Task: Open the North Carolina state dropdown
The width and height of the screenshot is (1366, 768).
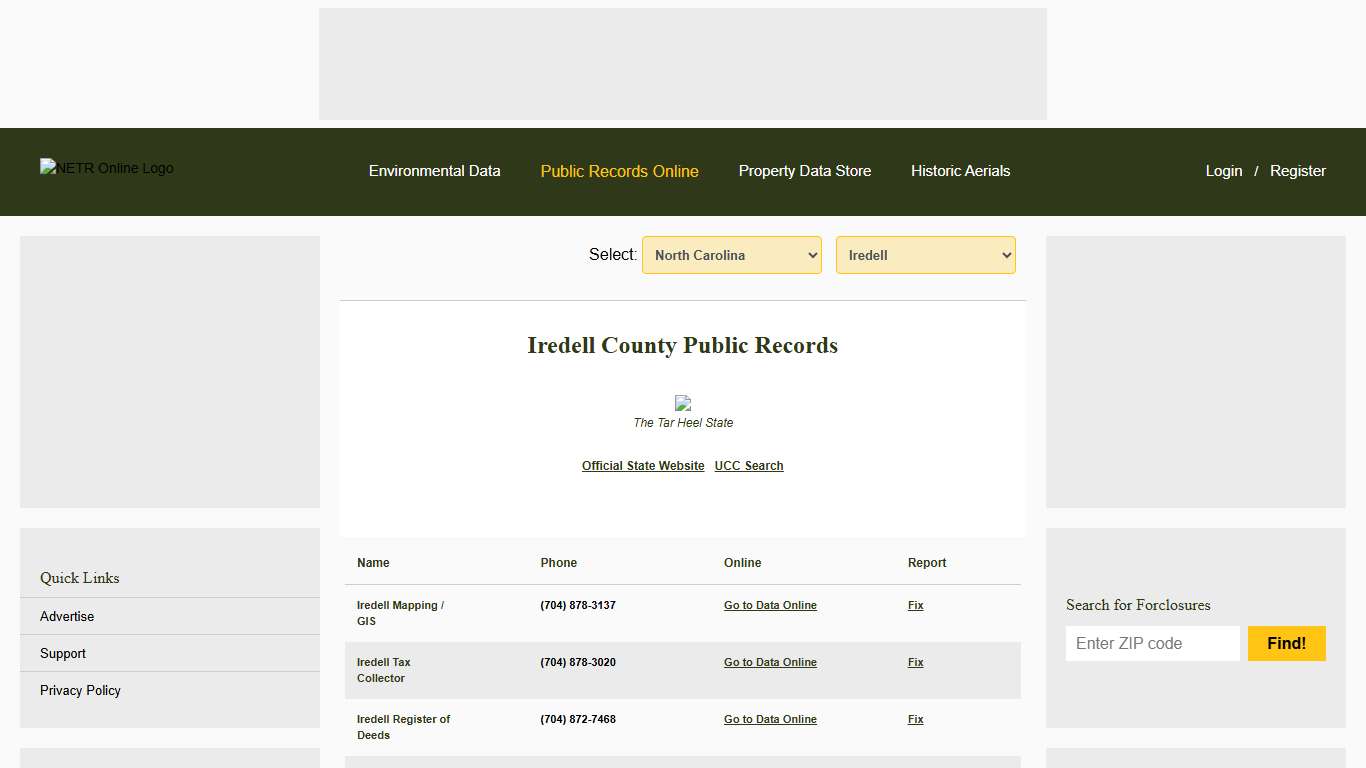Action: coord(731,255)
